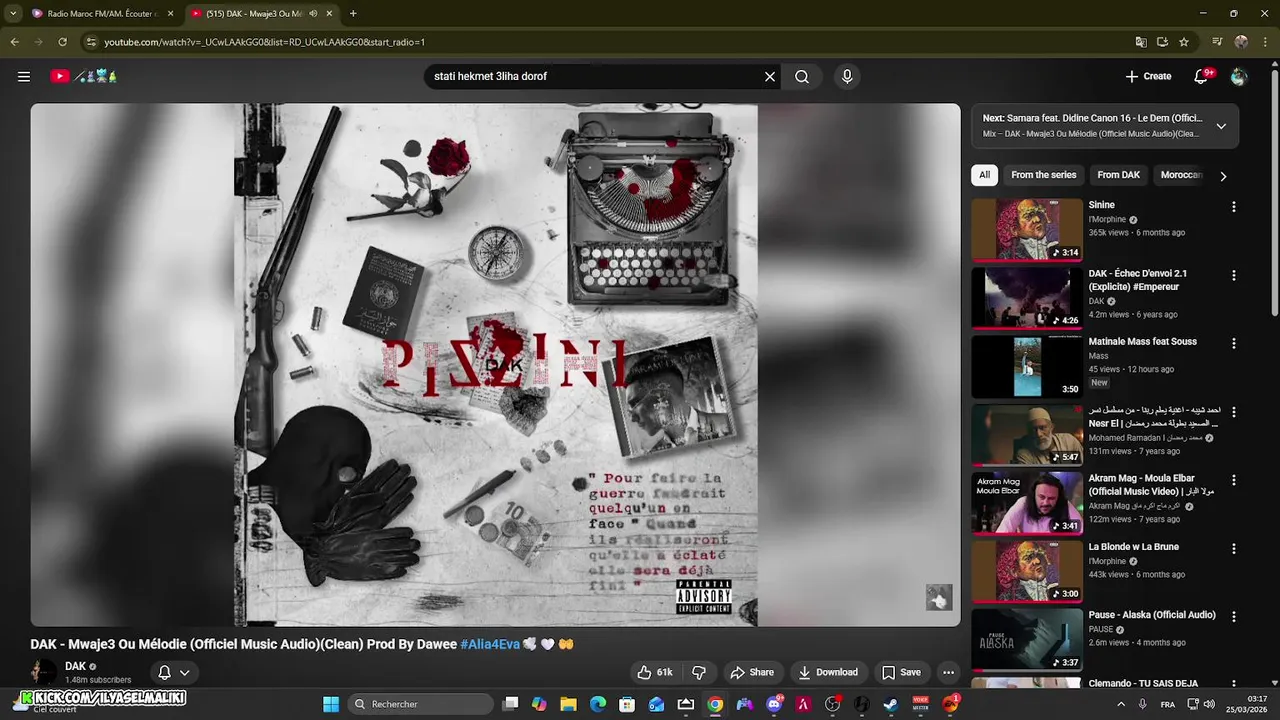The height and width of the screenshot is (720, 1280).
Task: Open options for Échec D'envoi 2.1
Action: [x=1233, y=275]
